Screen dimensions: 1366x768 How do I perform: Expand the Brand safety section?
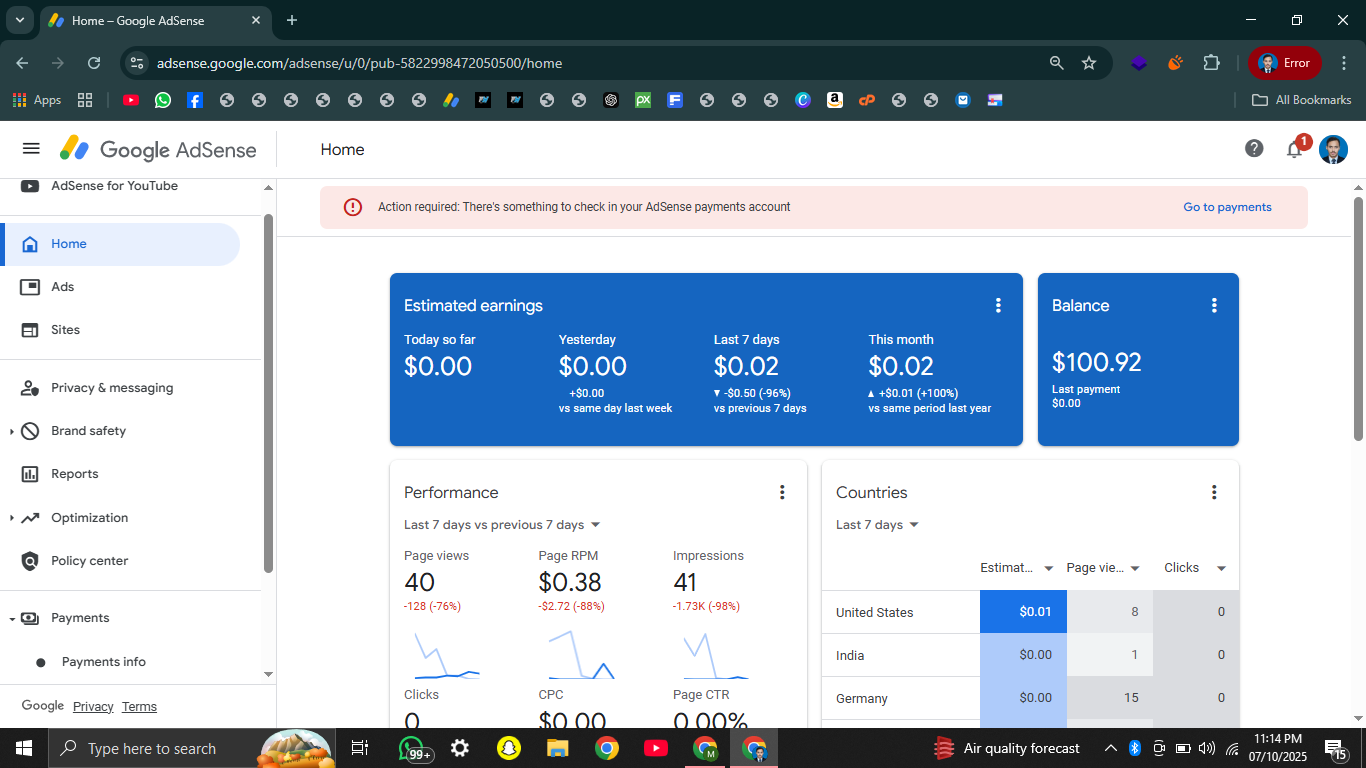coord(12,431)
